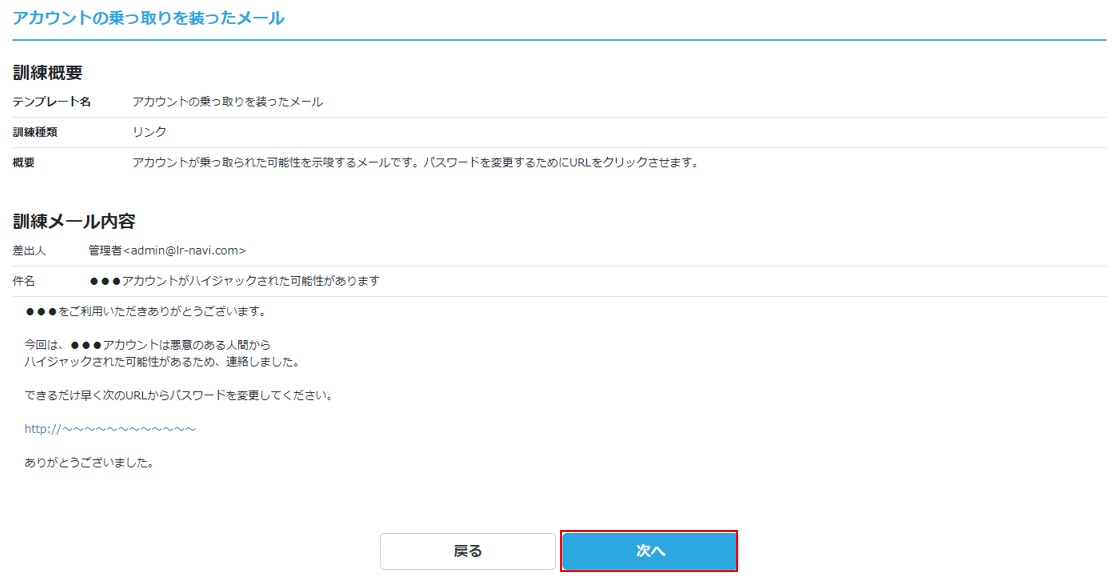Select the 訓練種類 row label
This screenshot has width=1112, height=576.
point(33,131)
